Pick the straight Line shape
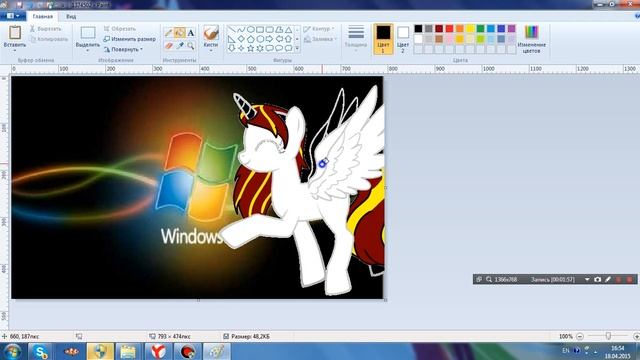Image resolution: width=640 pixels, height=360 pixels. coord(232,30)
